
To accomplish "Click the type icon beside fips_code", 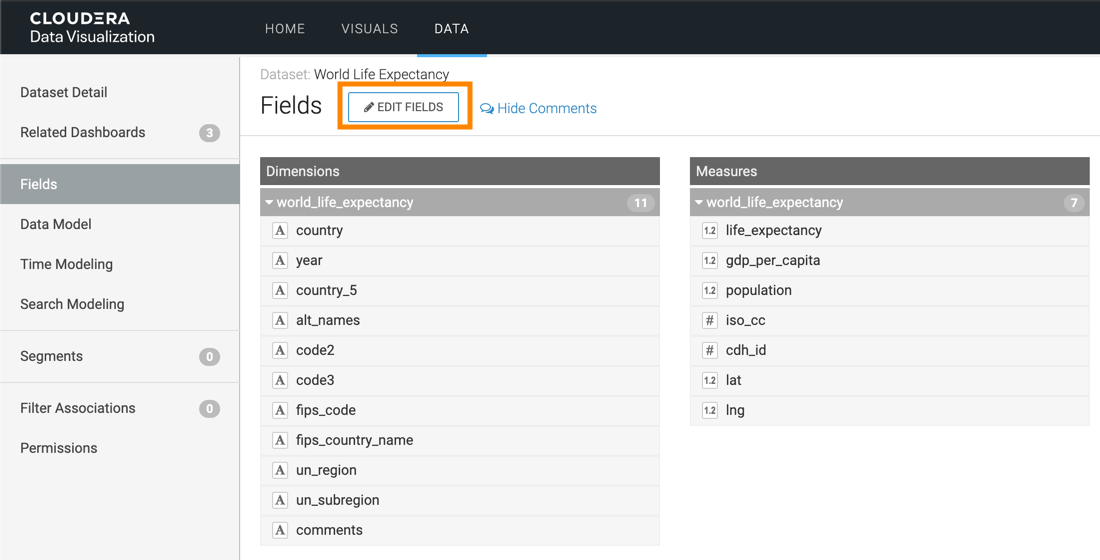I will (x=280, y=411).
